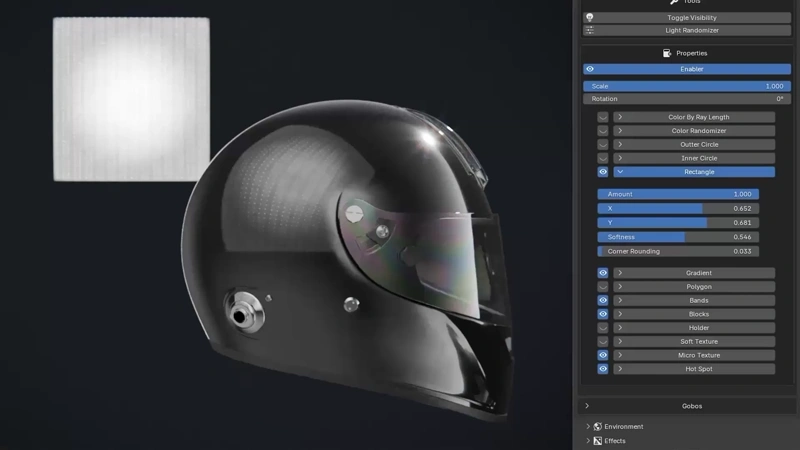Enable Holder visibility toggle
This screenshot has width=800, height=450.
(603, 328)
